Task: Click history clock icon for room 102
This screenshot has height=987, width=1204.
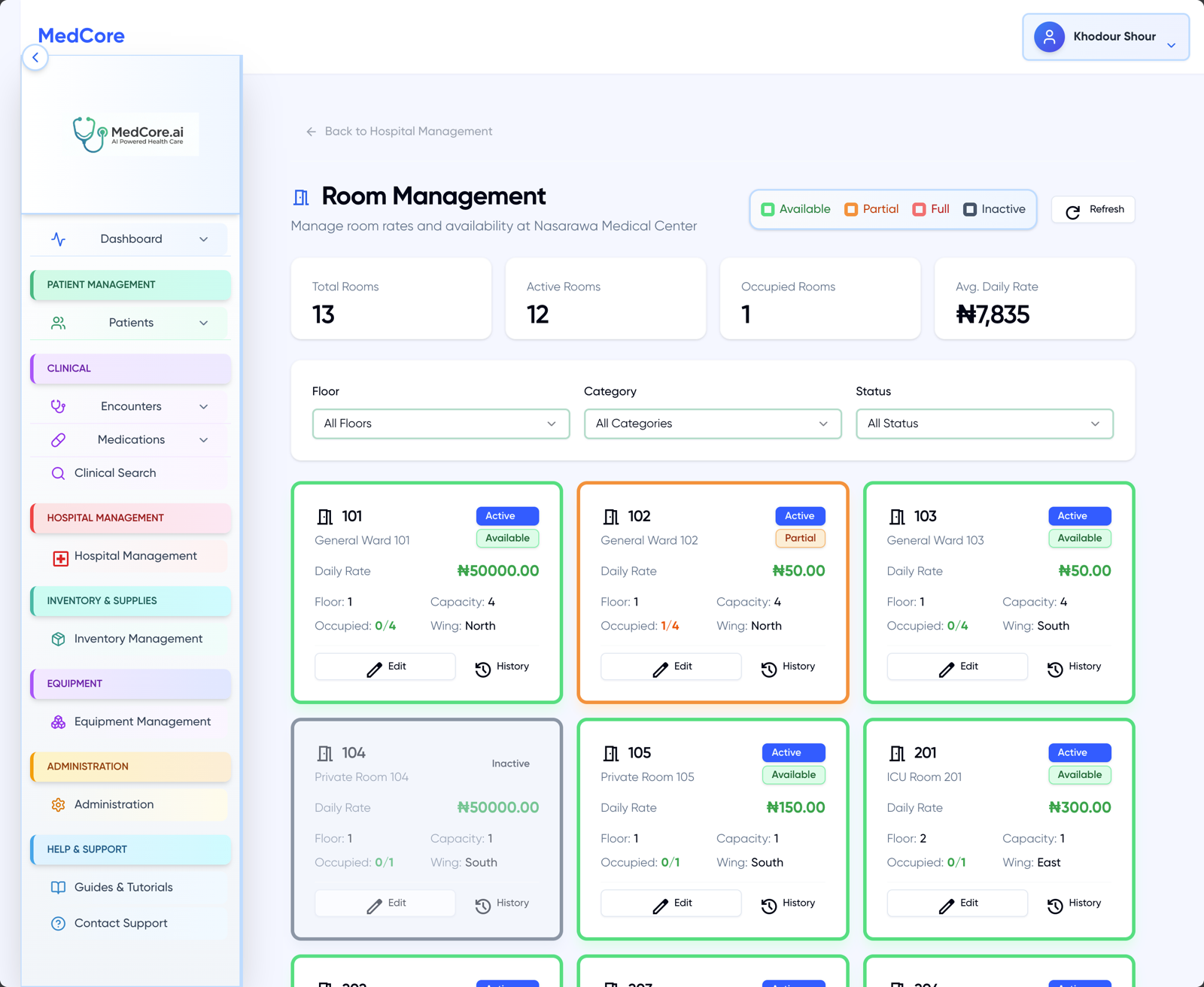Action: tap(768, 669)
